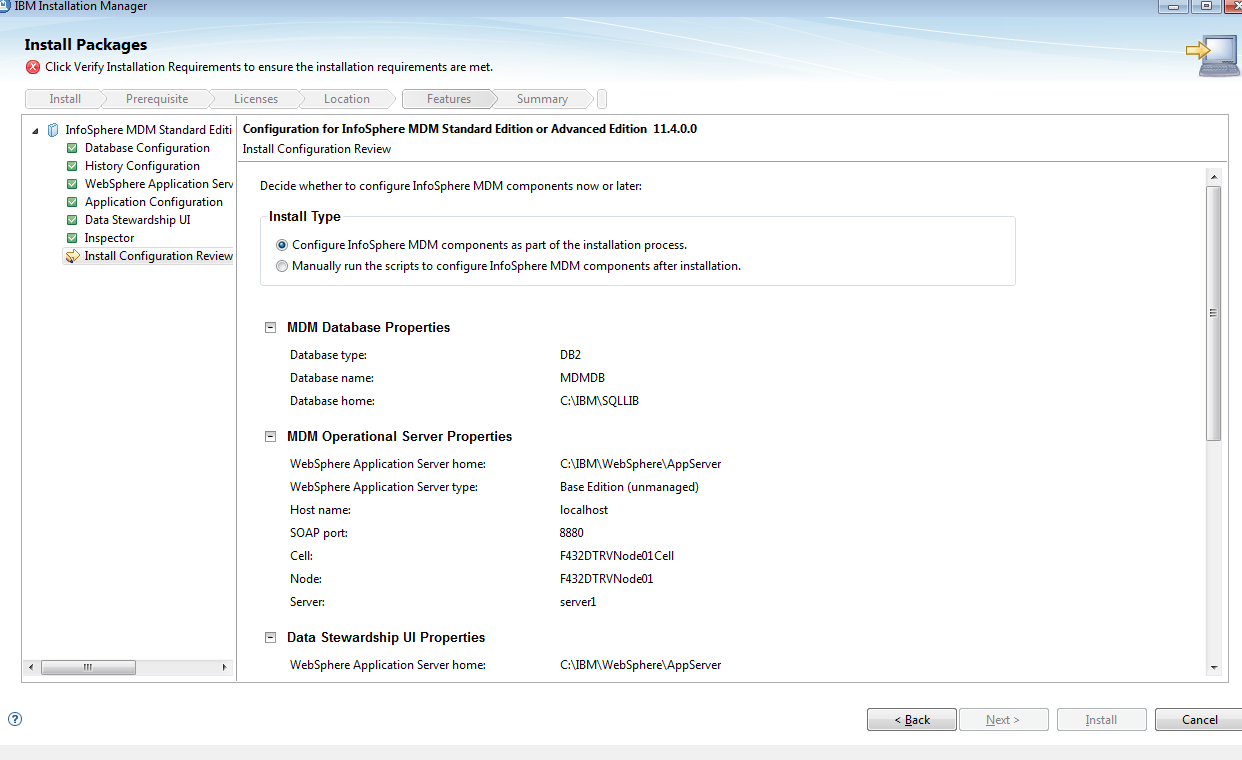Collapse the MDM Operational Server Properties section
The height and width of the screenshot is (760, 1242).
[x=270, y=437]
